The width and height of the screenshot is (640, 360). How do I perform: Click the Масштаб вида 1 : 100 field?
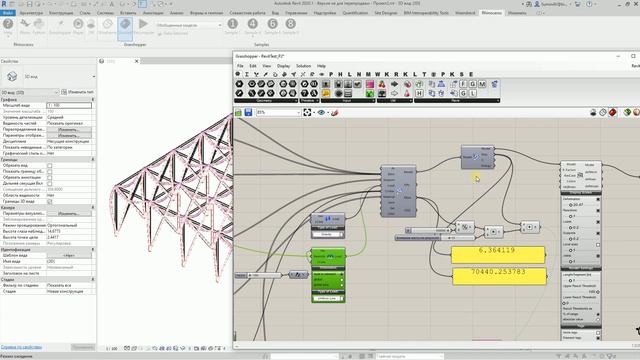pyautogui.click(x=69, y=105)
